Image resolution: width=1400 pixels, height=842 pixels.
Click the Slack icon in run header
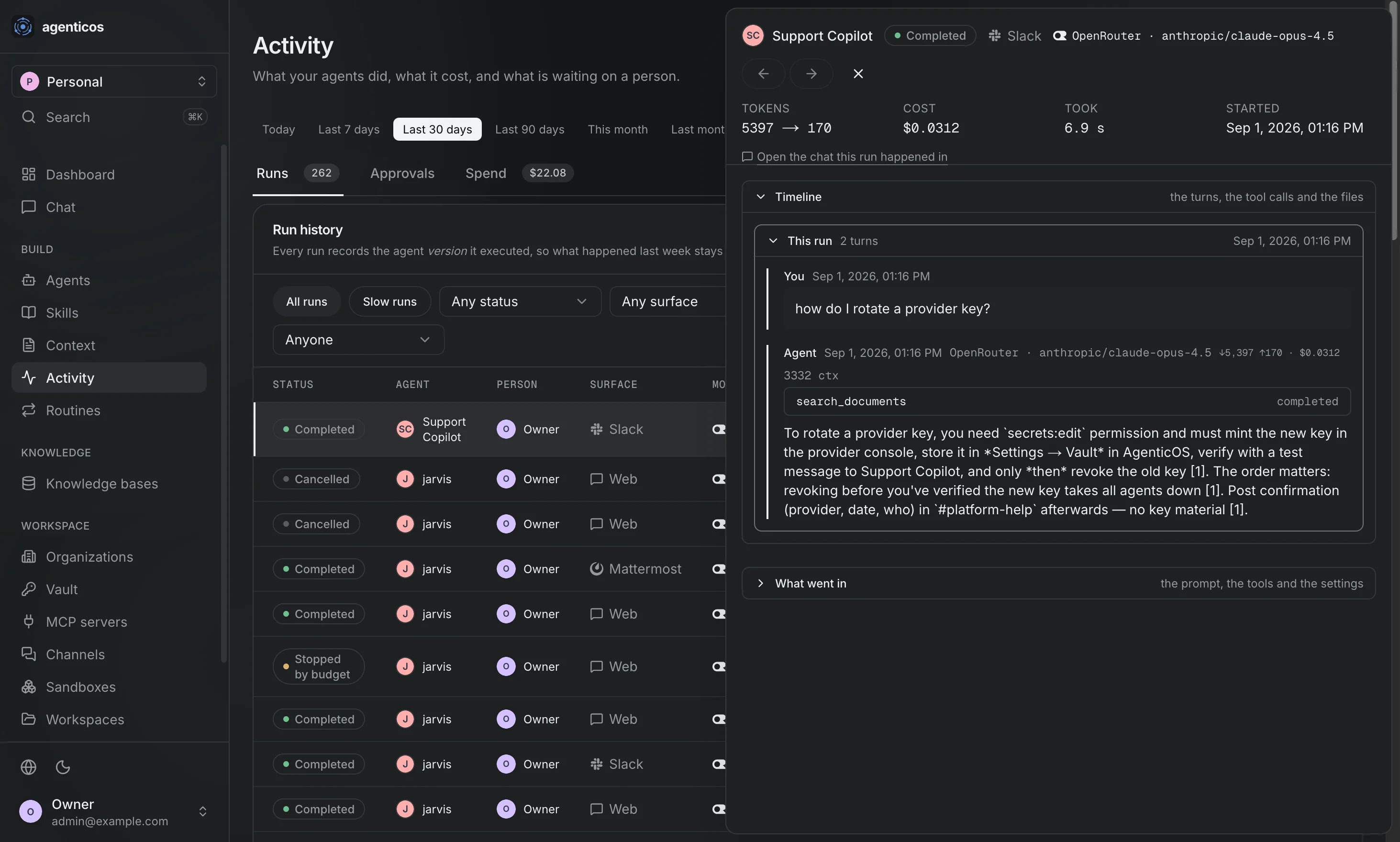[994, 36]
